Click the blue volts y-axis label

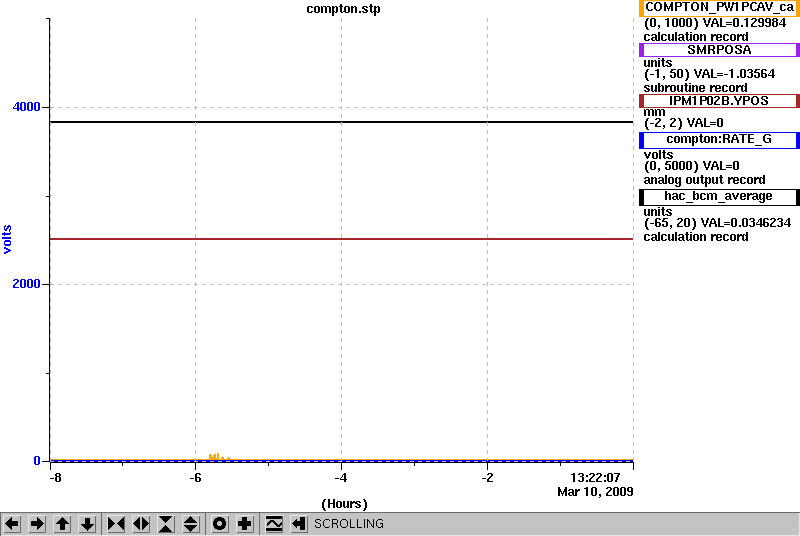[x=7, y=239]
